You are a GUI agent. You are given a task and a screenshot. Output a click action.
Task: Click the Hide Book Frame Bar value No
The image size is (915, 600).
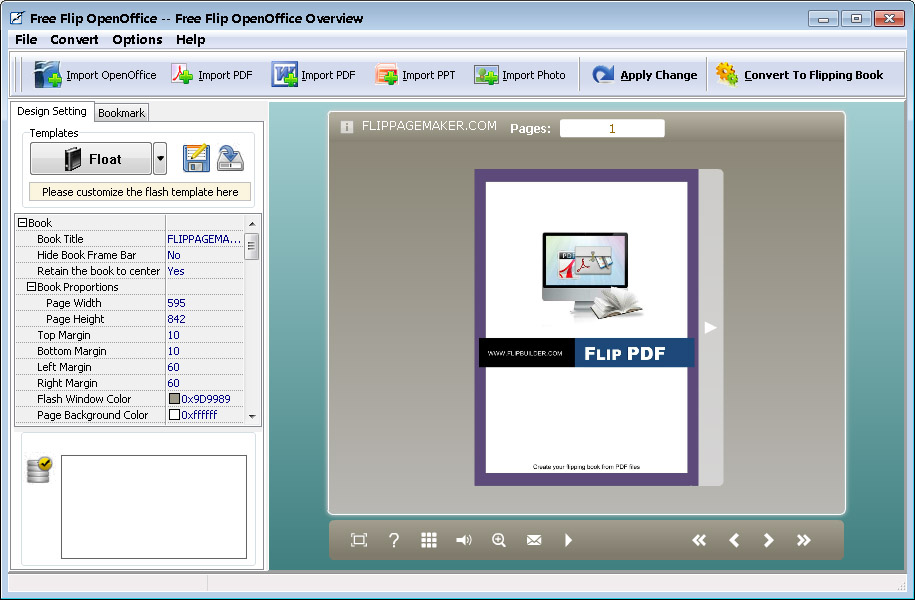[174, 255]
